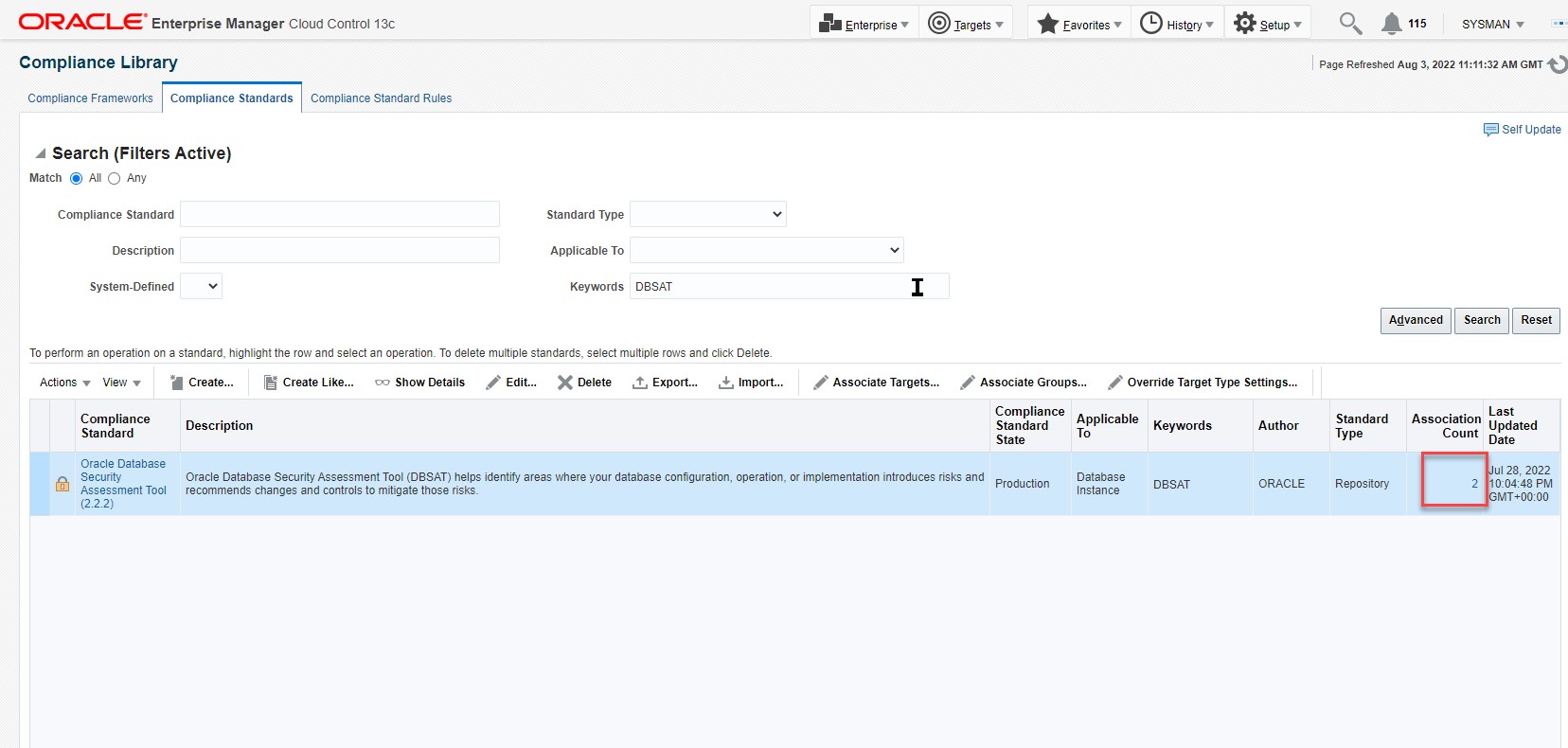The image size is (1568, 748).
Task: Click the search magnifier icon
Action: point(1350,24)
